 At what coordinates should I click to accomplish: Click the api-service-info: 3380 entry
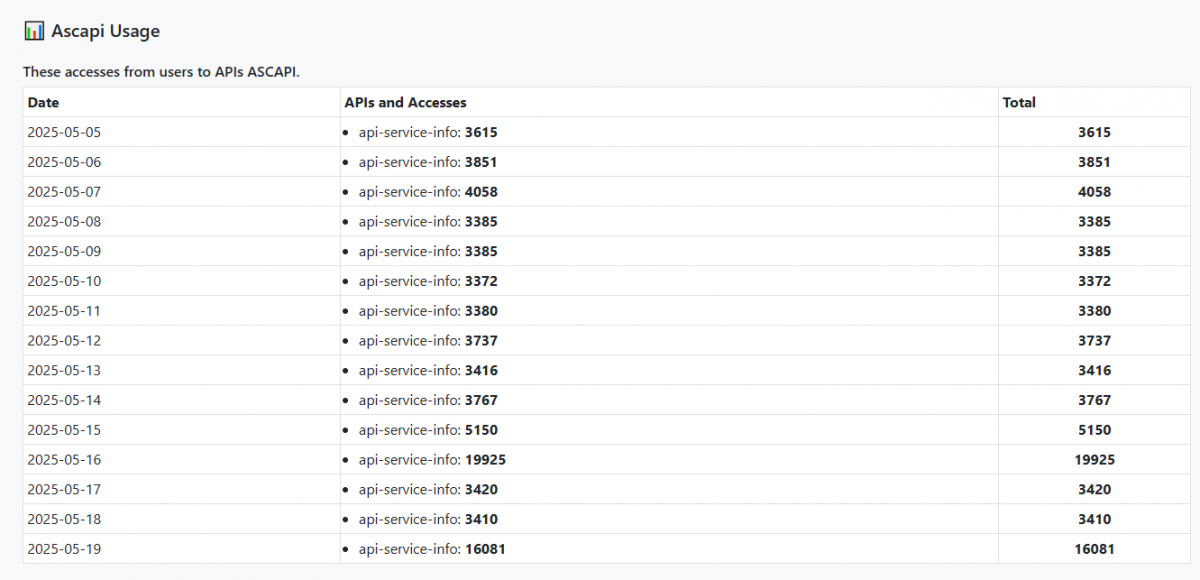pyautogui.click(x=428, y=311)
